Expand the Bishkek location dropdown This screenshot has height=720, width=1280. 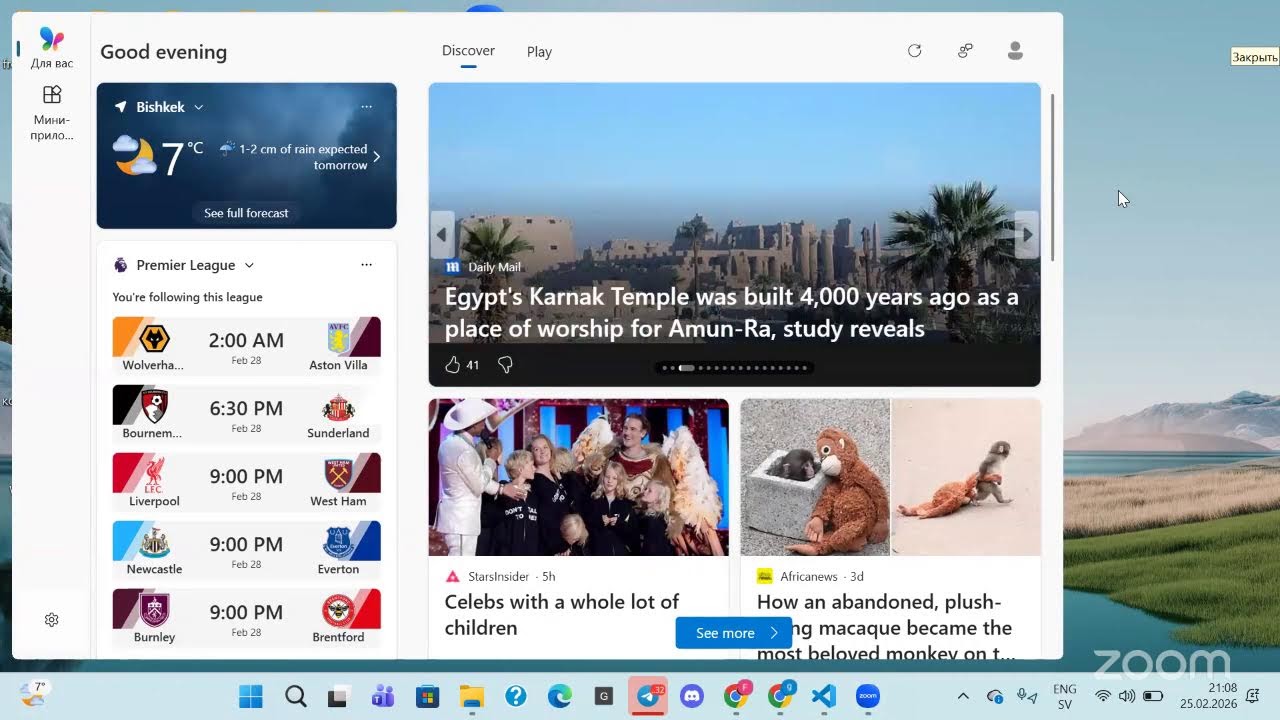(x=198, y=107)
